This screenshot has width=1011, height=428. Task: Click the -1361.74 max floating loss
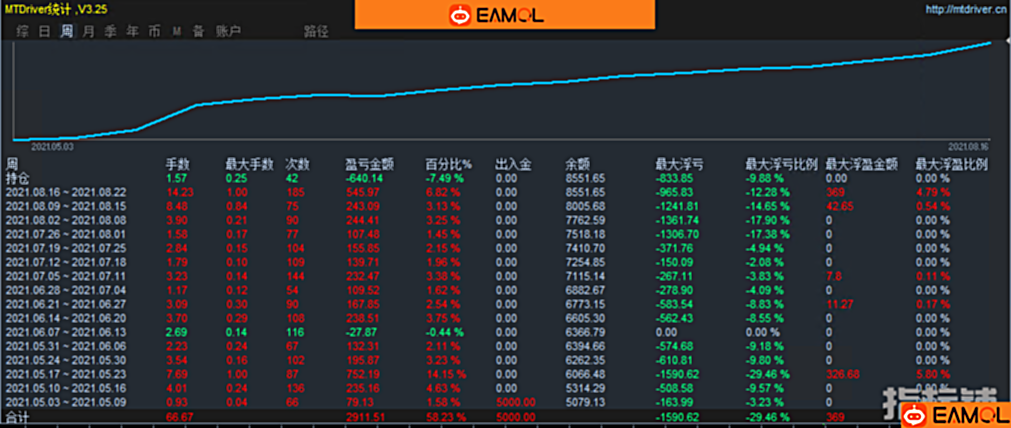tap(678, 220)
